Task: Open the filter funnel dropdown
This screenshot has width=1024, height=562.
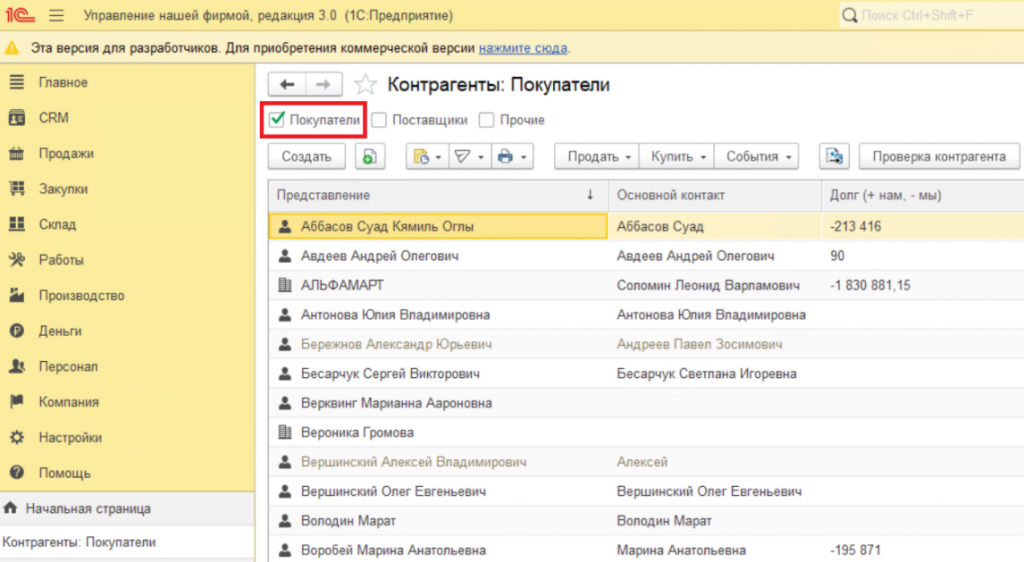Action: [470, 157]
